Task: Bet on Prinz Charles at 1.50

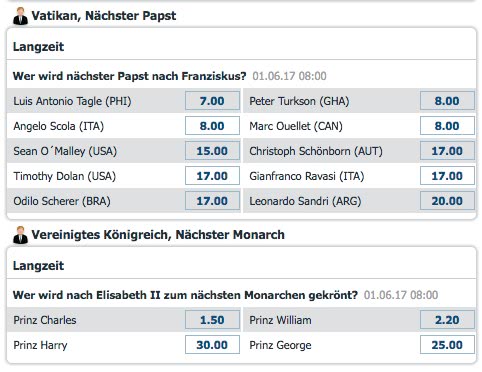Action: click(212, 320)
